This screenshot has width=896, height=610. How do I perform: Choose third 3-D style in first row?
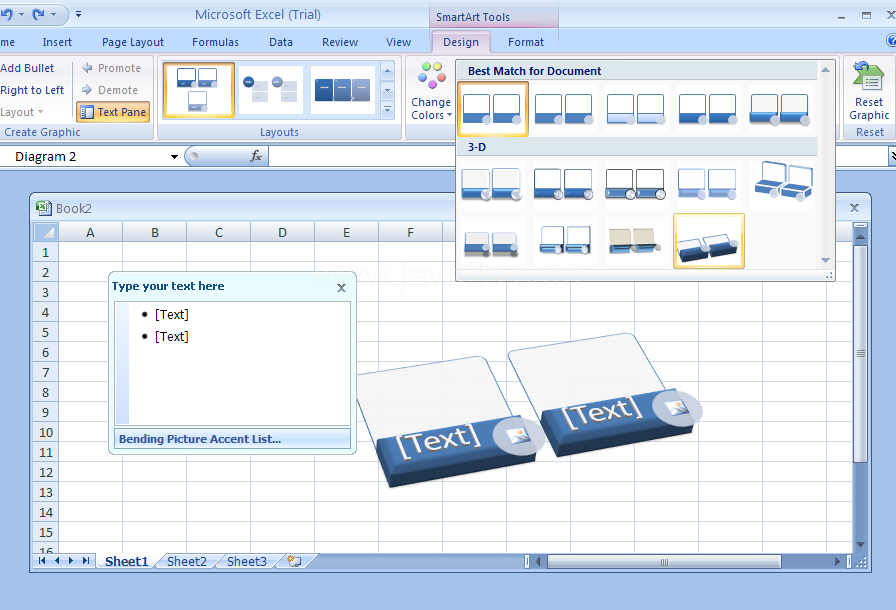636,184
